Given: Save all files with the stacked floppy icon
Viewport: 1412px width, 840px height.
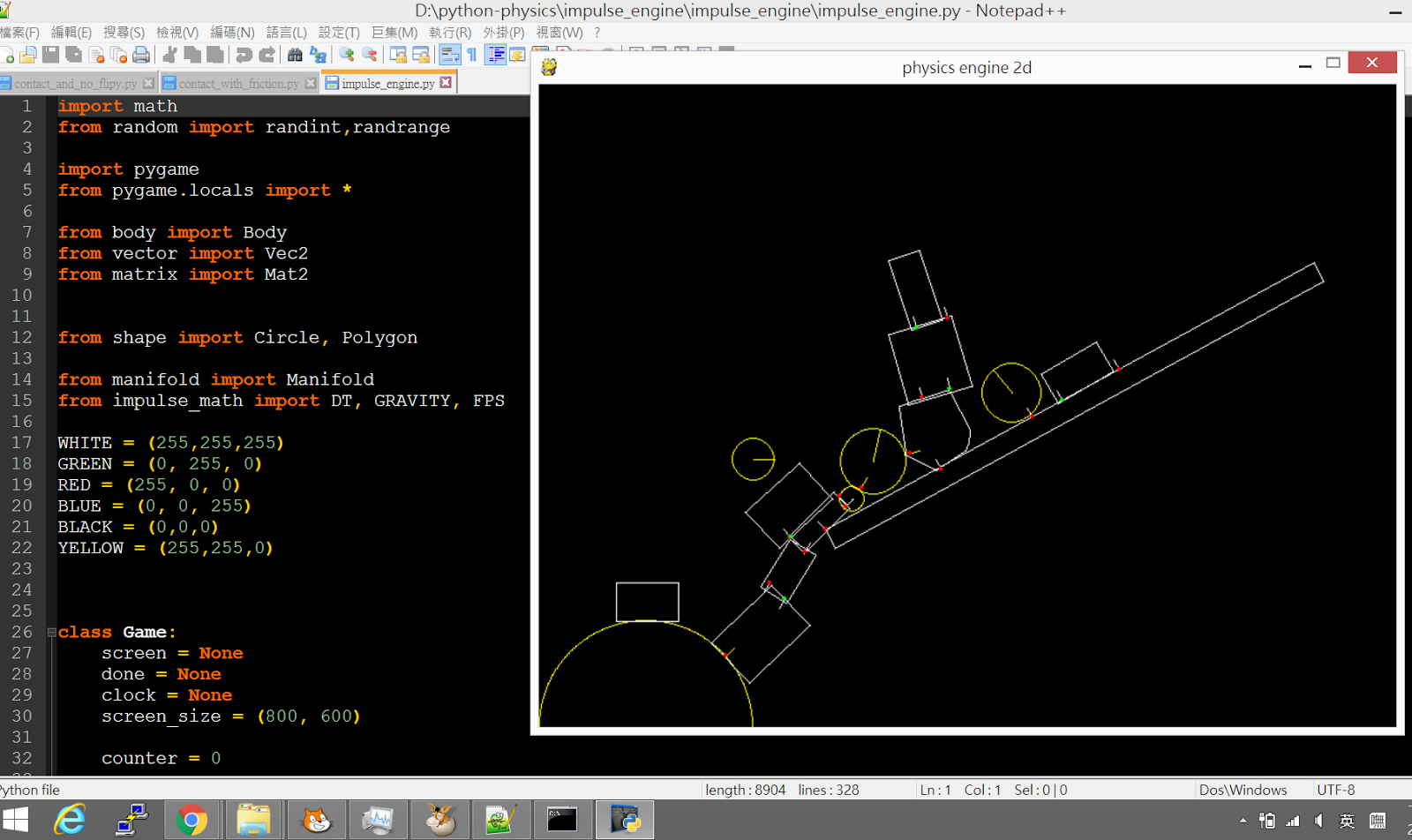Looking at the screenshot, I should click(74, 56).
